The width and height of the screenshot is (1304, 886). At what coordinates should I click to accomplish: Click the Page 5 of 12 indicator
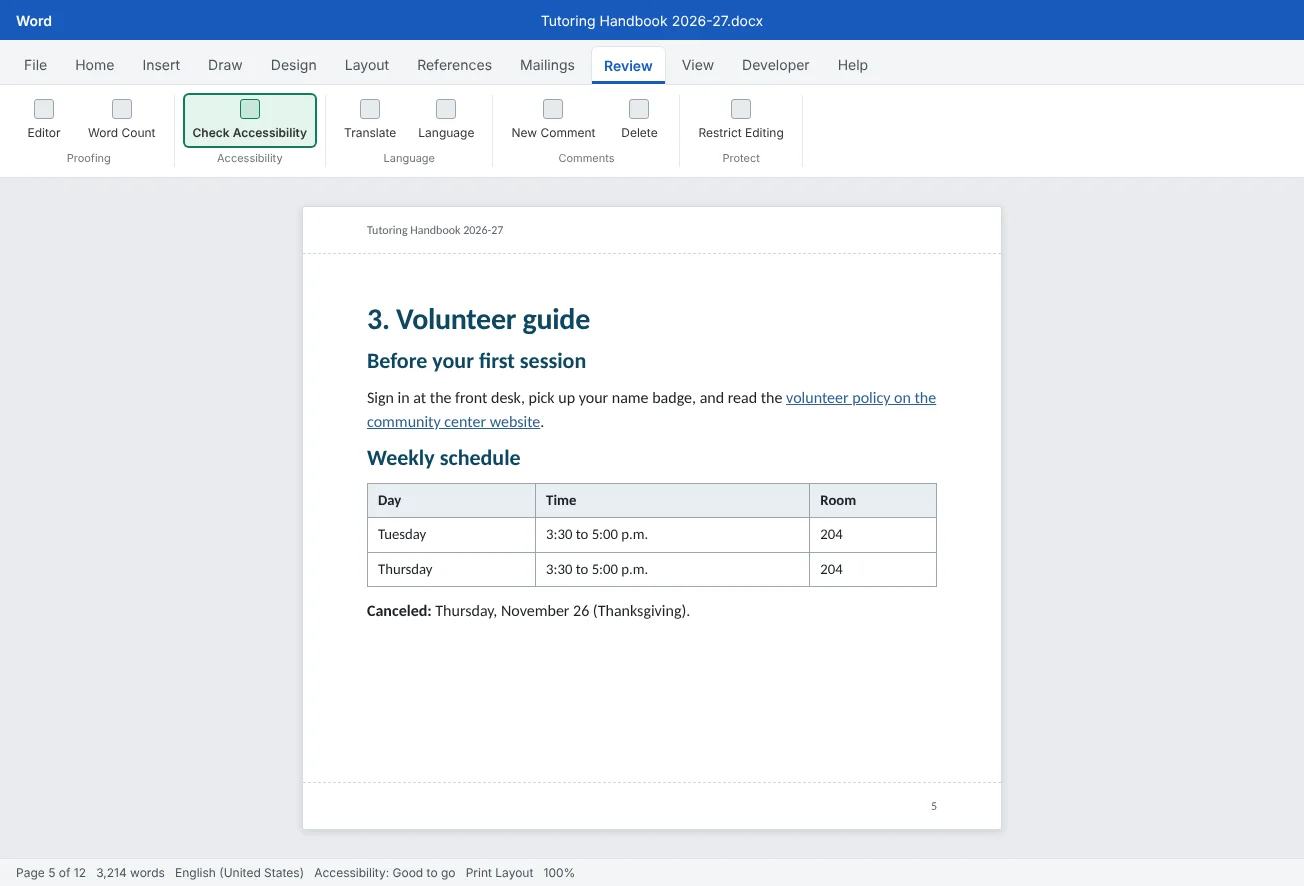(51, 873)
